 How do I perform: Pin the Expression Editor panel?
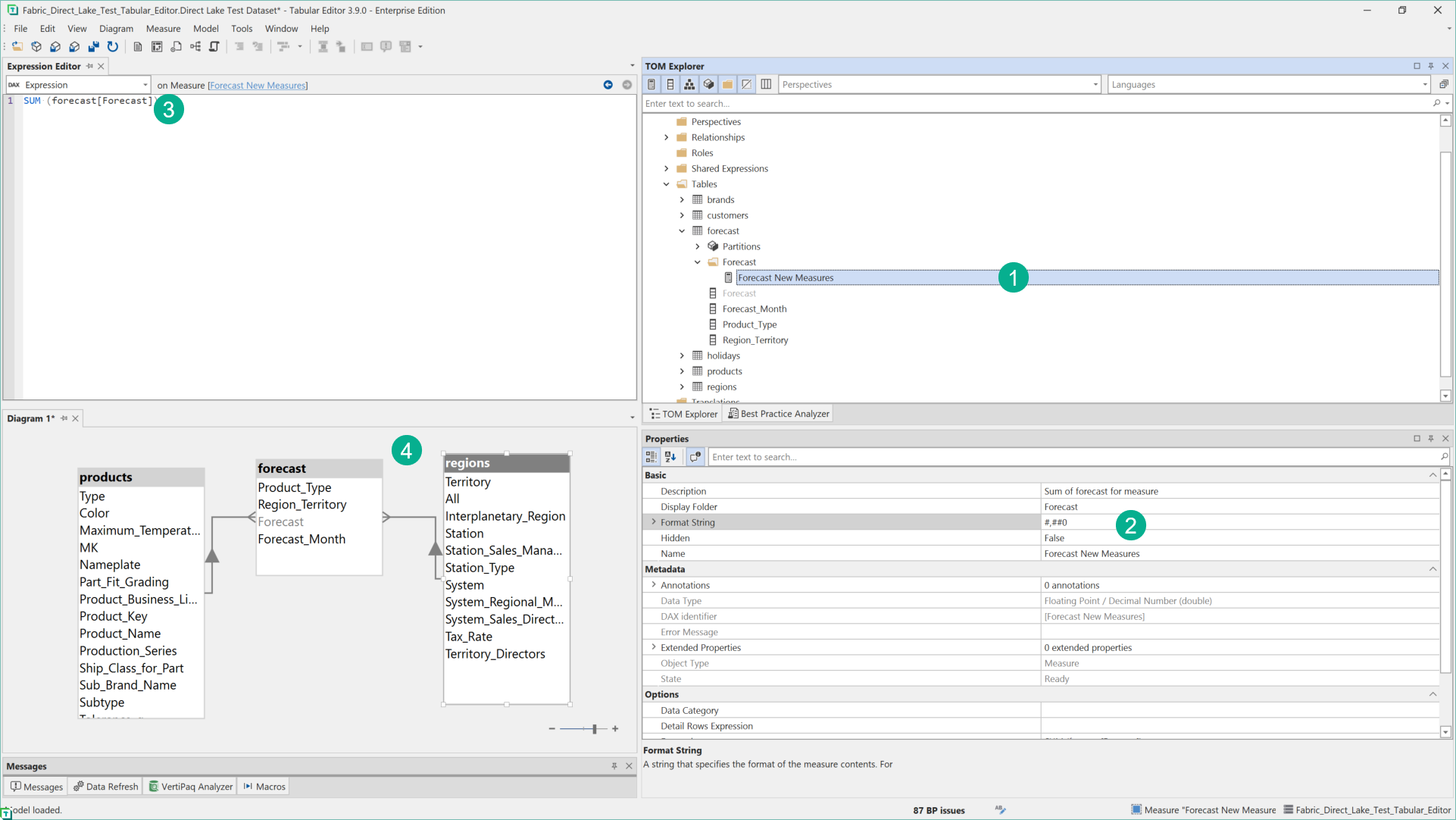click(89, 66)
